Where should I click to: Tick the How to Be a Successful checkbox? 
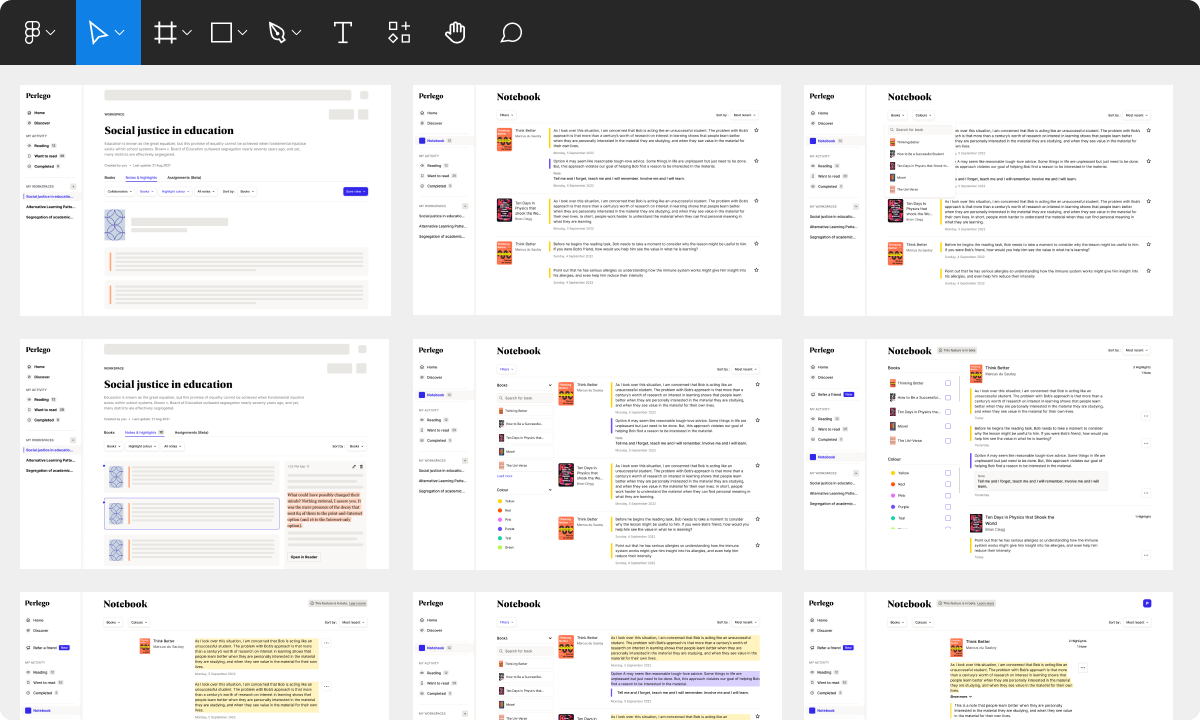pyautogui.click(x=947, y=397)
